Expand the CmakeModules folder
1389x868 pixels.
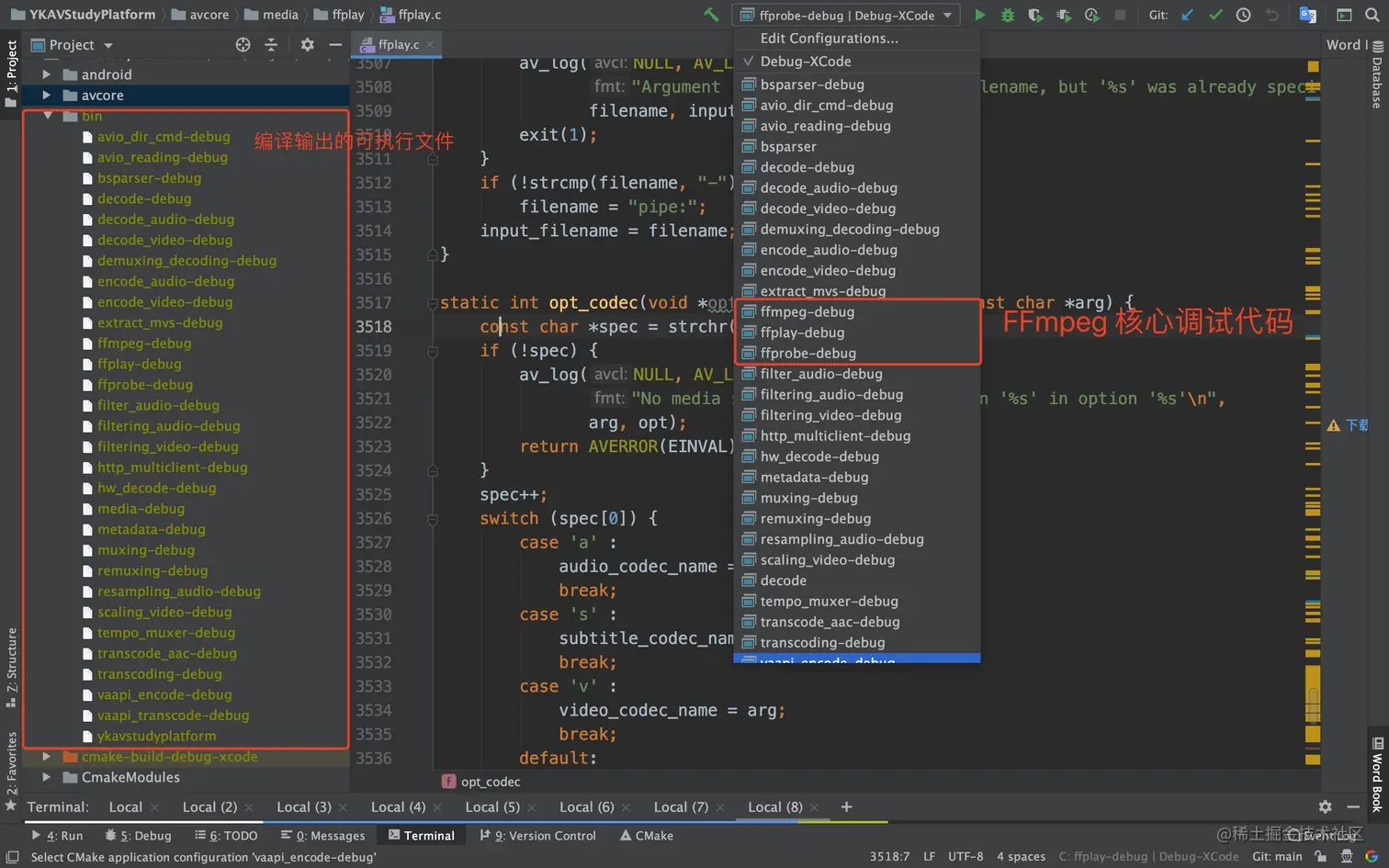(46, 777)
